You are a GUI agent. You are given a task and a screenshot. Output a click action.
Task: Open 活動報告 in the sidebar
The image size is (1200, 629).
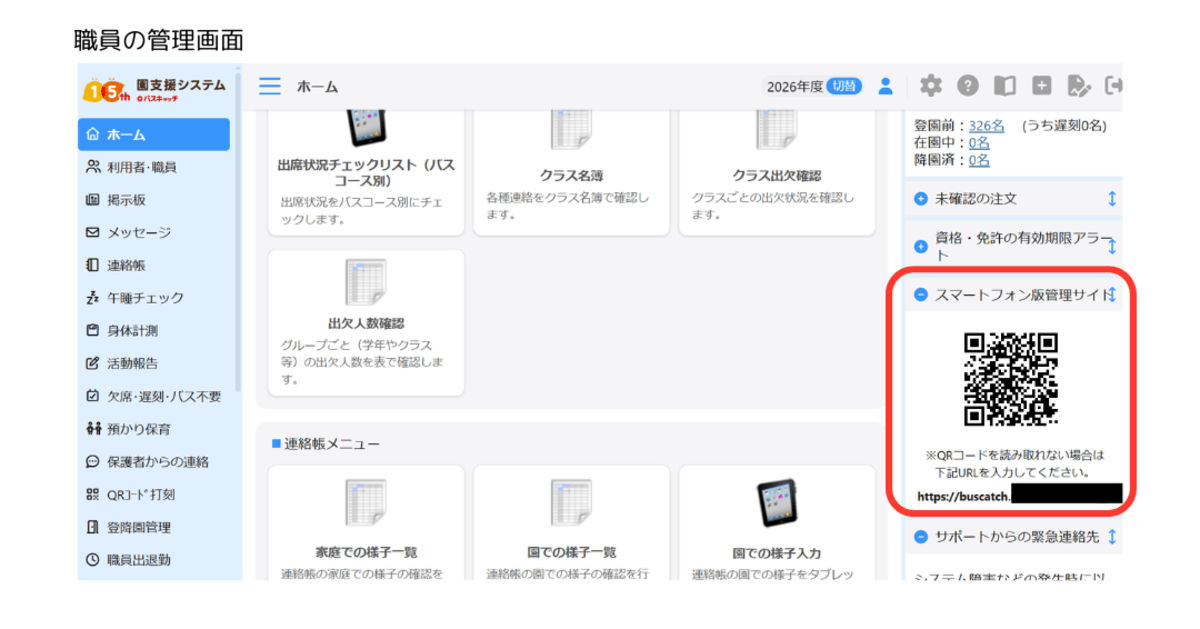pos(154,363)
